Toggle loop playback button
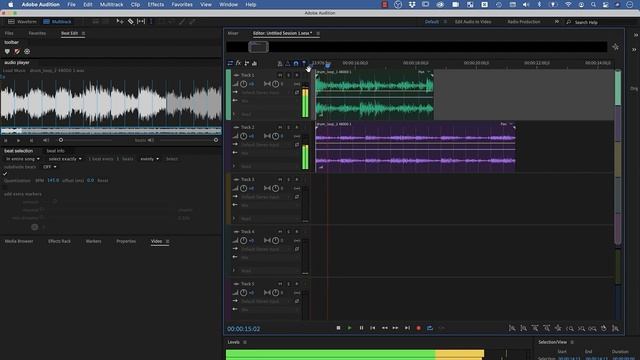Viewport: 640px width, 360px height. tap(430, 328)
